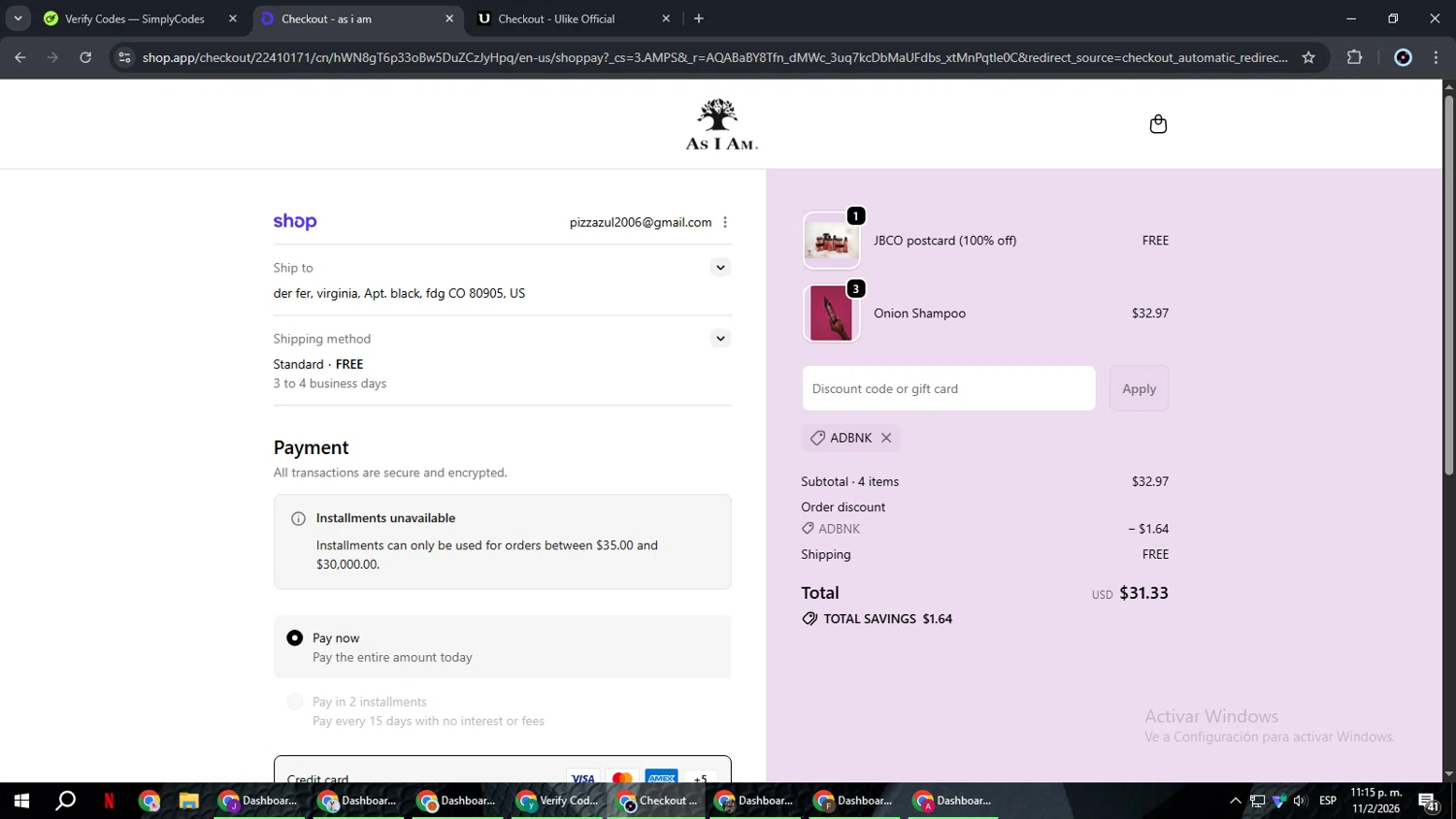Viewport: 1456px width, 819px height.
Task: Open the Windows Start menu
Action: coord(21,801)
